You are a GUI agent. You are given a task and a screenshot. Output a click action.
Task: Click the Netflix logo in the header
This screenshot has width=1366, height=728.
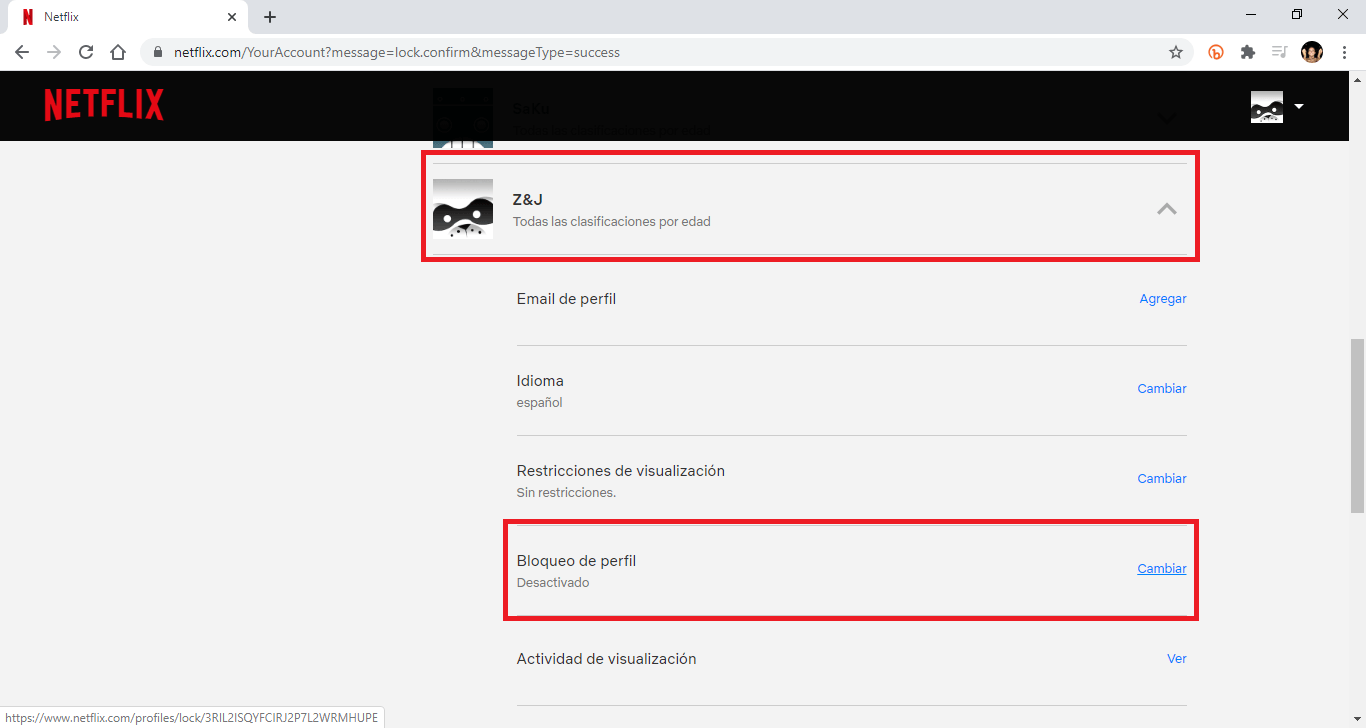pyautogui.click(x=104, y=105)
